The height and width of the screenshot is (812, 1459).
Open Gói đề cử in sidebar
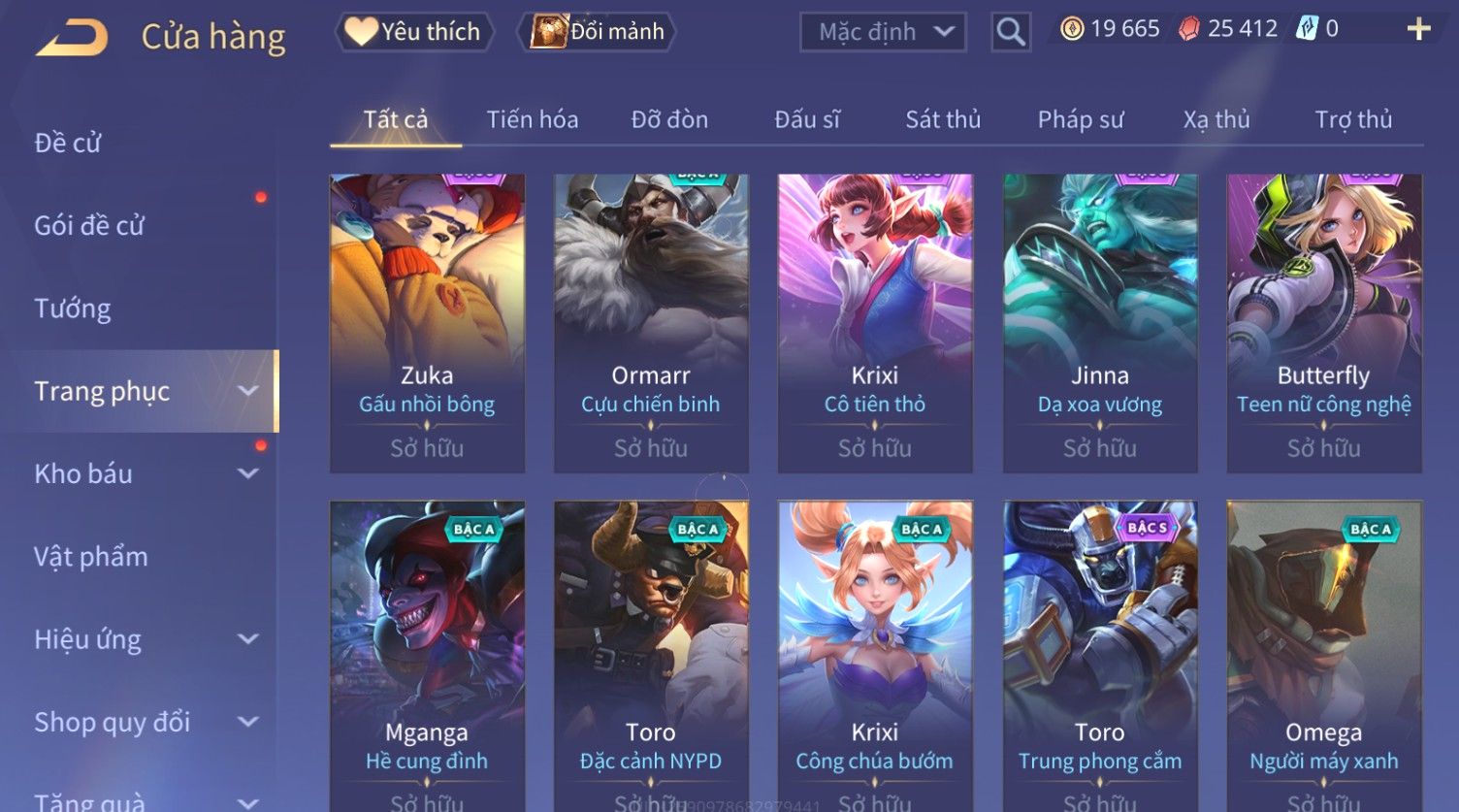coord(89,225)
